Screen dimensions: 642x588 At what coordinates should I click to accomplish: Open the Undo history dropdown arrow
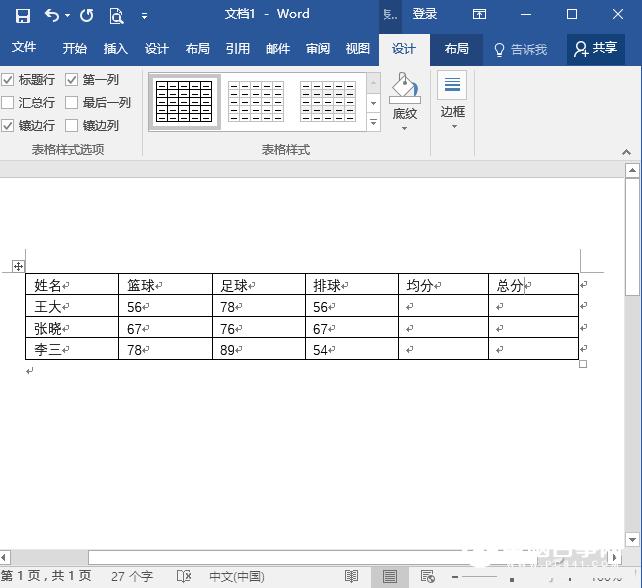click(67, 16)
